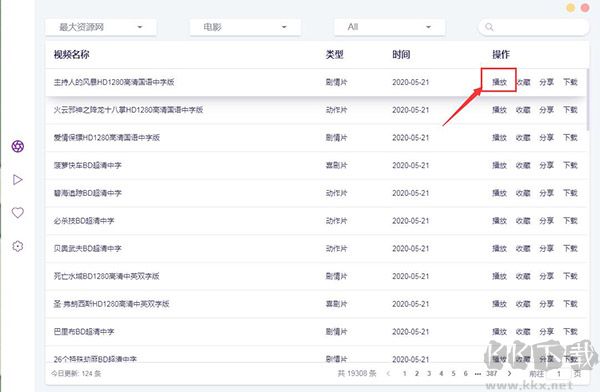Go to the next page arrow
Image resolution: width=600 pixels, height=392 pixels.
click(x=509, y=373)
